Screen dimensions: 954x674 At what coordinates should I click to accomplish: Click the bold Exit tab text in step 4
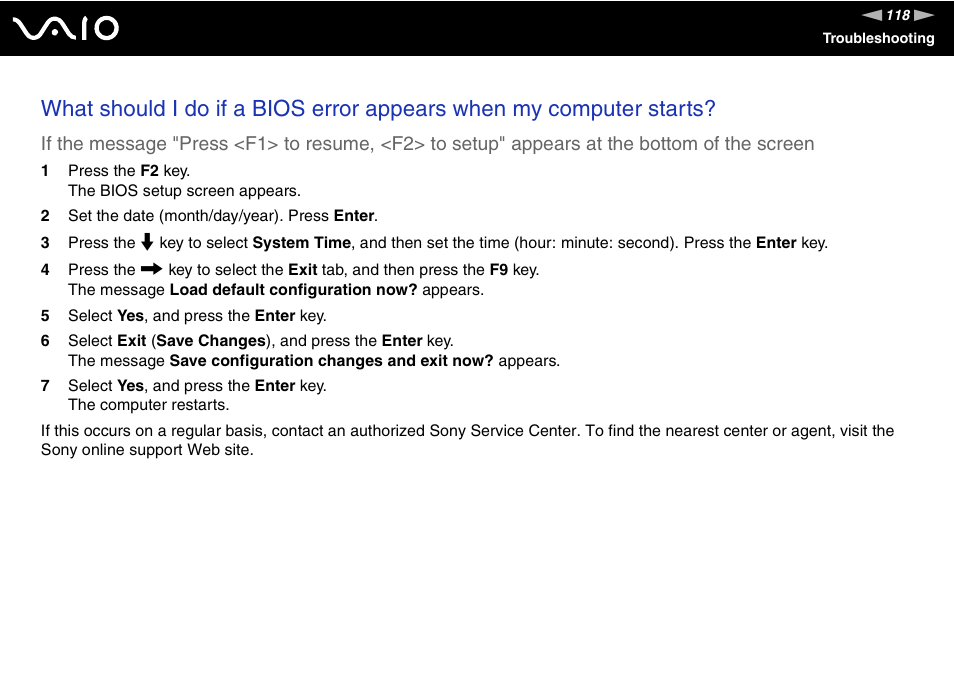tap(302, 269)
